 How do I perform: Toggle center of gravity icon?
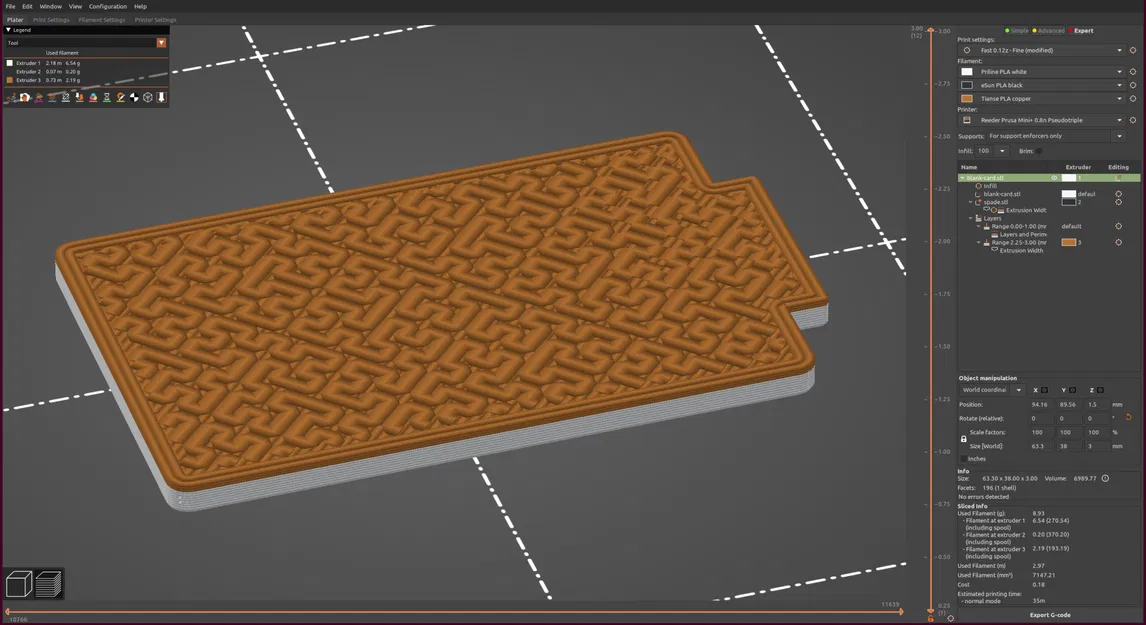tap(134, 97)
